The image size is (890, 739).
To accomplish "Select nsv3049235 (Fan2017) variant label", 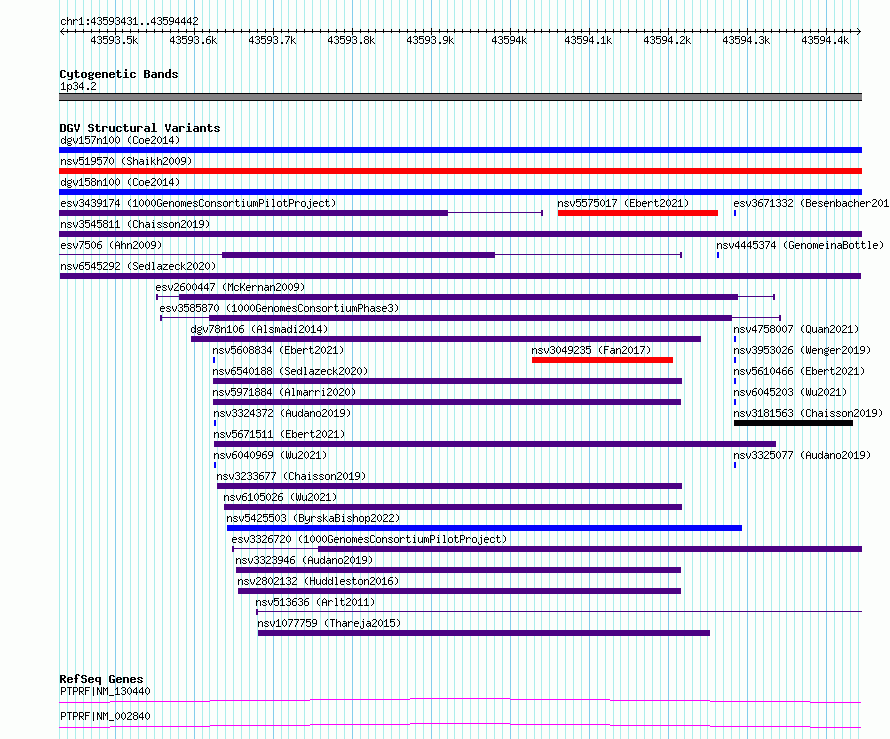I will point(591,350).
